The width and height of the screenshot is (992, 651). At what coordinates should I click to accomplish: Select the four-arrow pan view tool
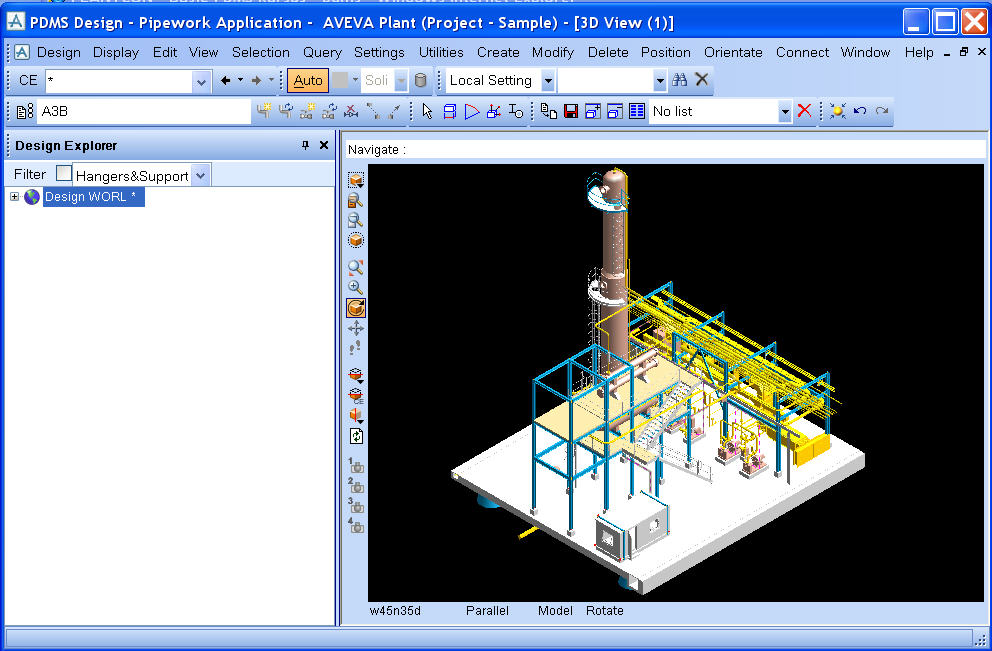tap(356, 328)
